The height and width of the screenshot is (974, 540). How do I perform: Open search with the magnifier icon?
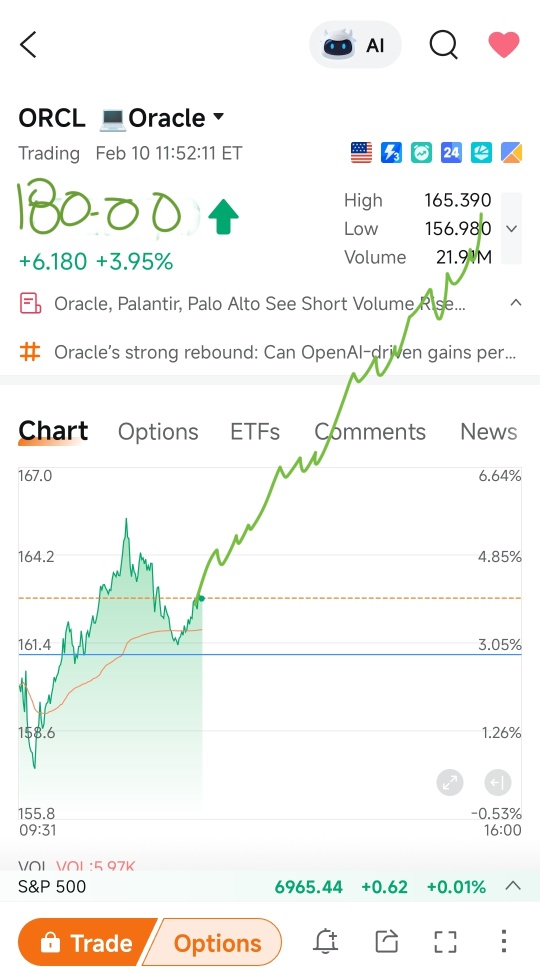(x=444, y=45)
